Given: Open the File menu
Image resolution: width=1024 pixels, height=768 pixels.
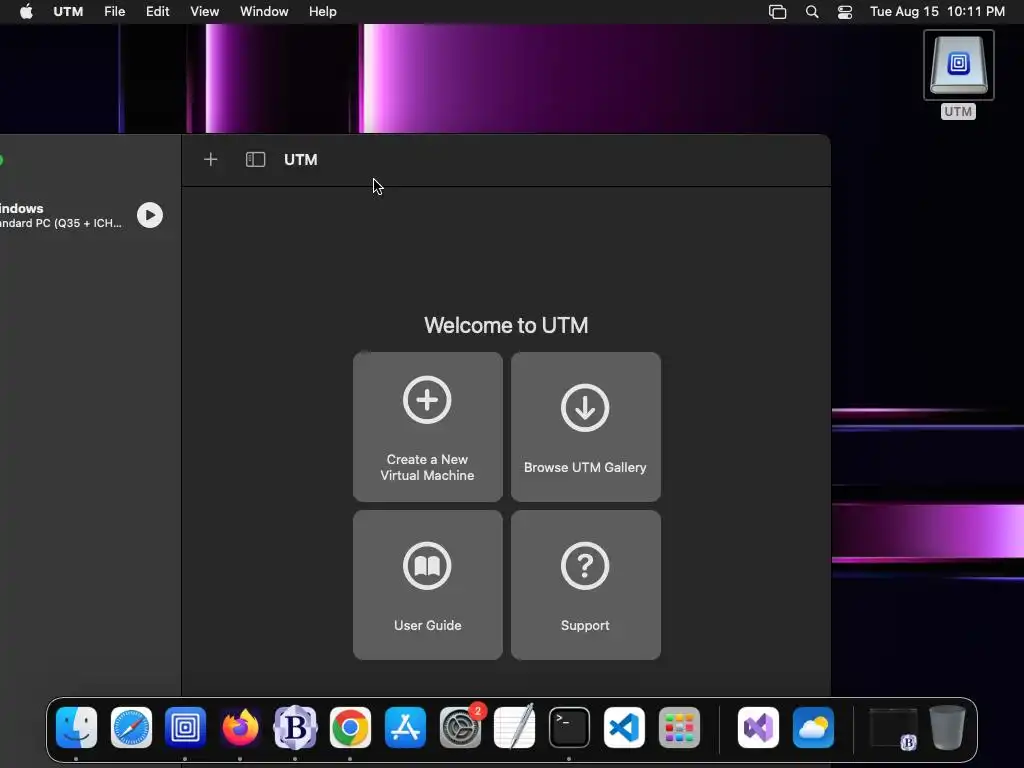Looking at the screenshot, I should click(114, 12).
